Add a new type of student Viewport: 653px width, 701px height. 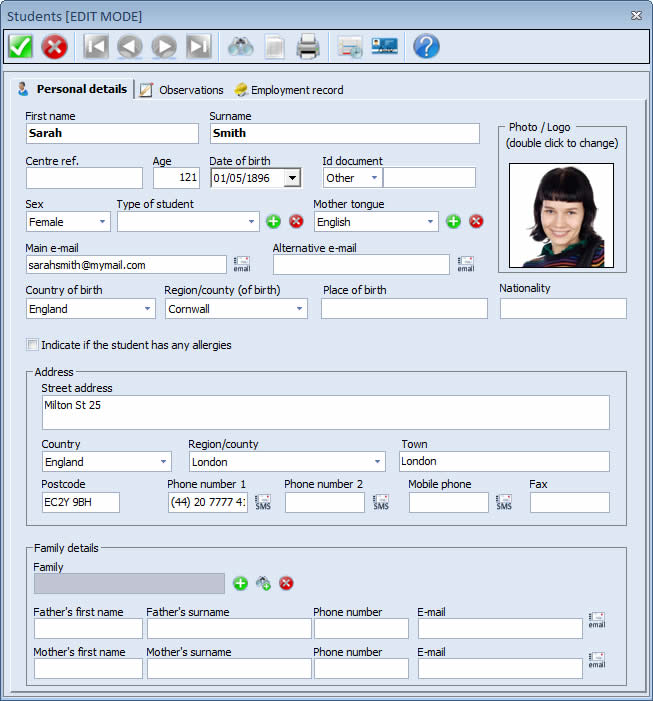(274, 221)
